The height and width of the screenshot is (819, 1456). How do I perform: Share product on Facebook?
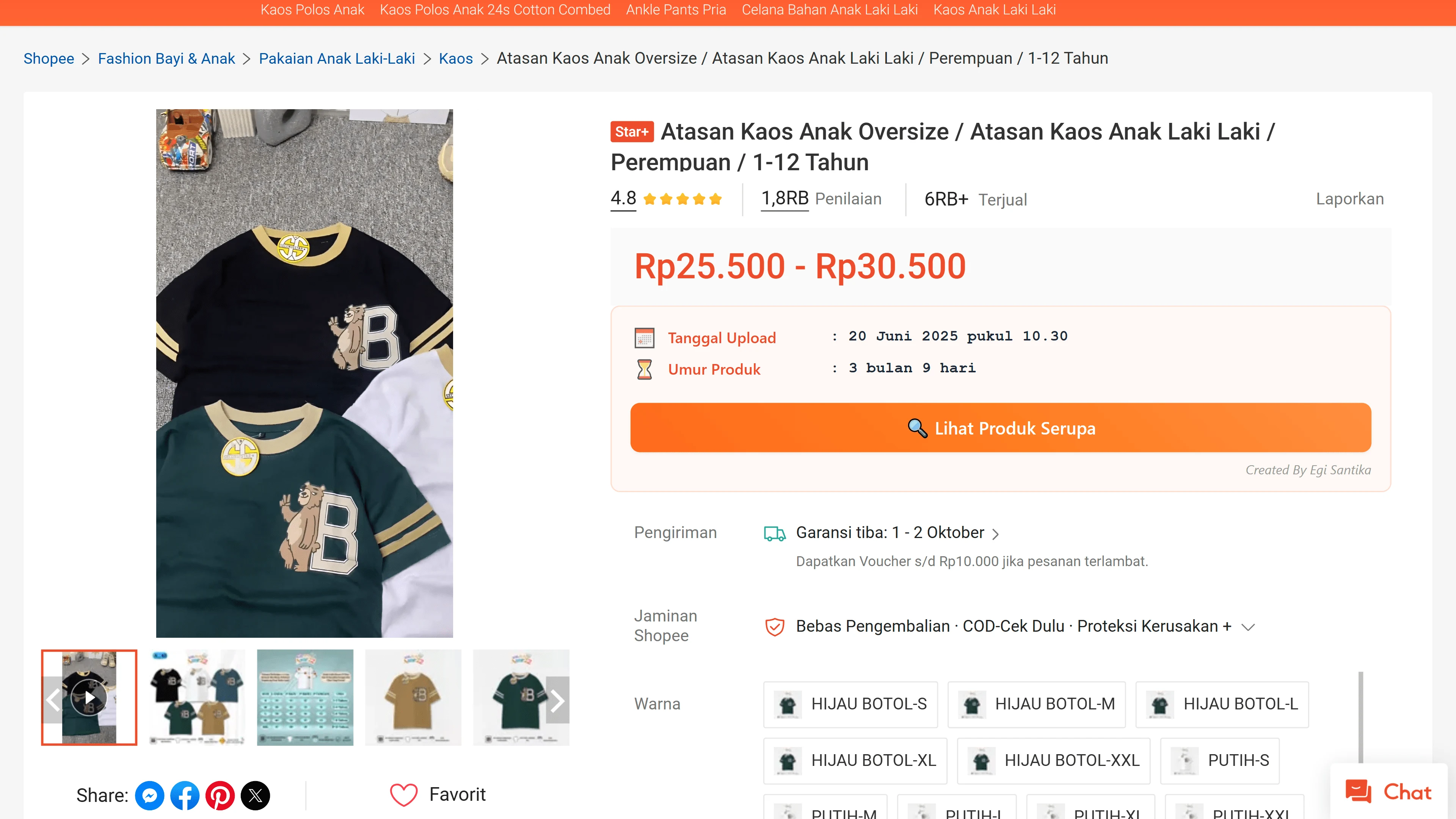[185, 796]
